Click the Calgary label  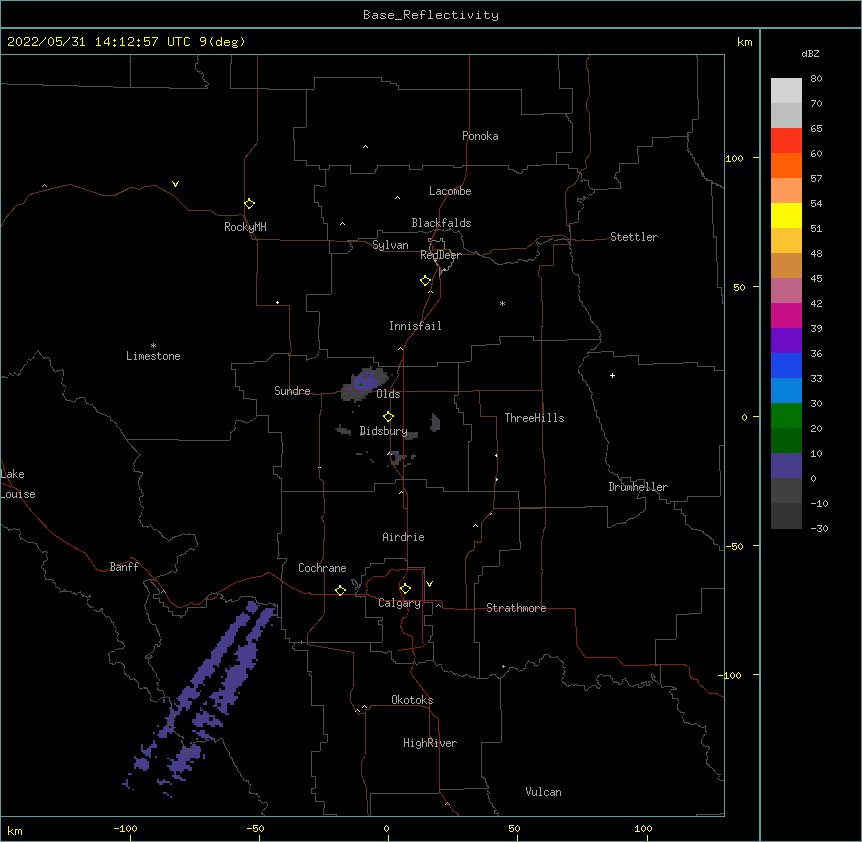pos(399,603)
